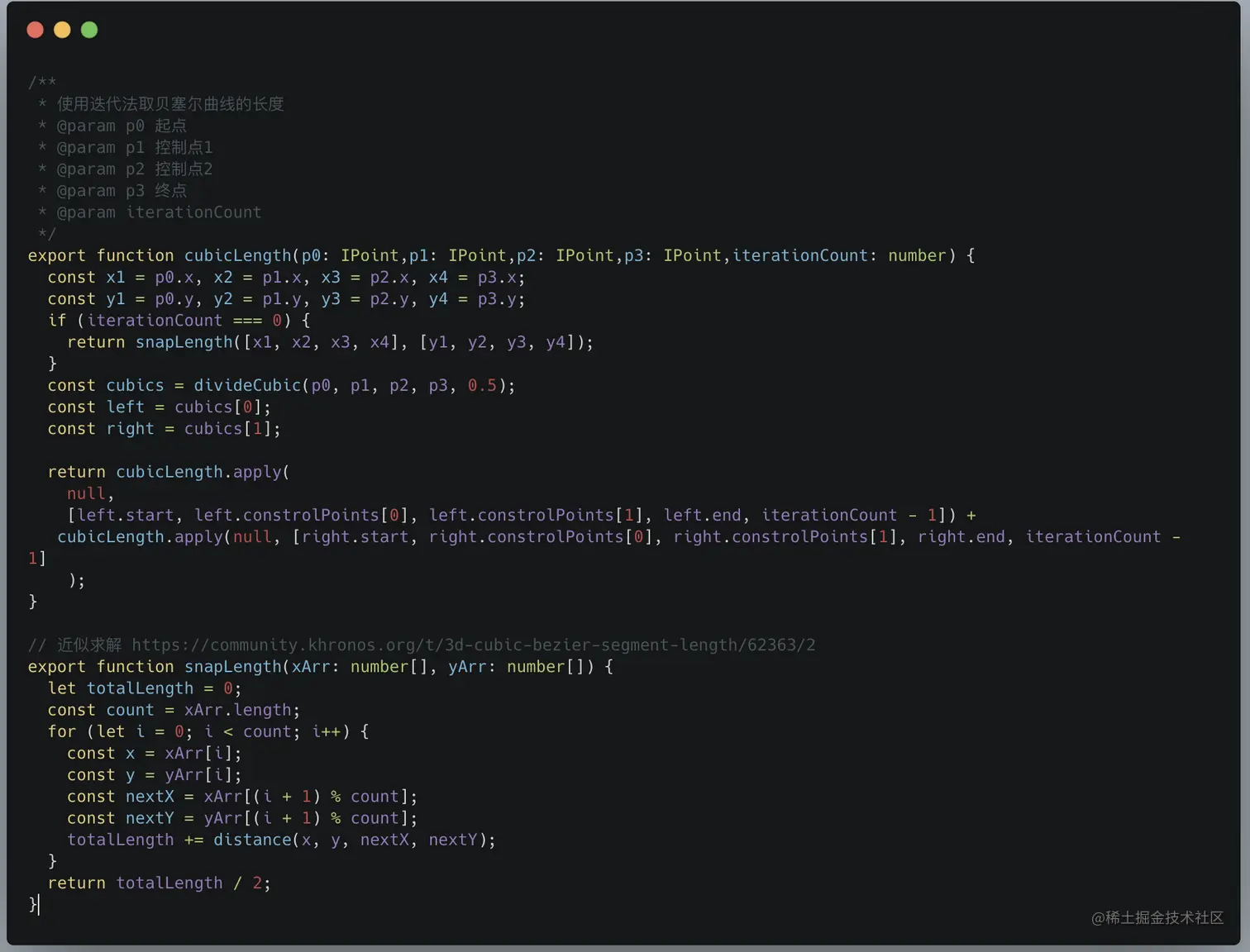Click 'const y = yArr[i];' line
This screenshot has height=952, width=1250.
pyautogui.click(x=155, y=774)
